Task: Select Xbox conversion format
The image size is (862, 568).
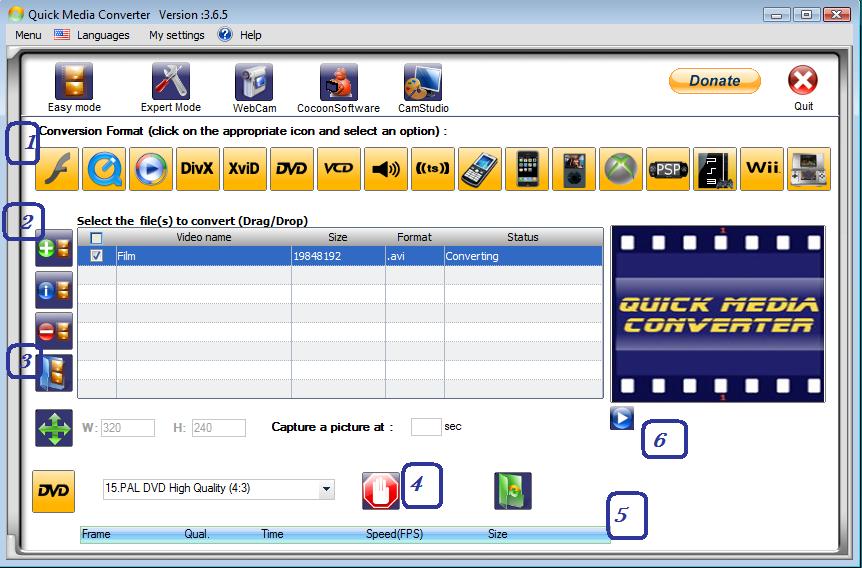Action: pyautogui.click(x=621, y=169)
